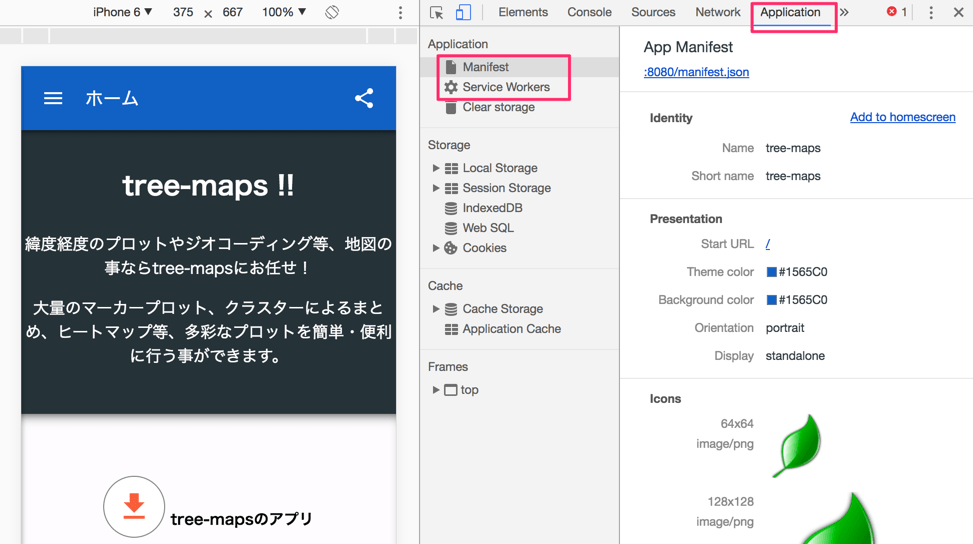Click the Session Storage grid icon
973x544 pixels.
[451, 188]
